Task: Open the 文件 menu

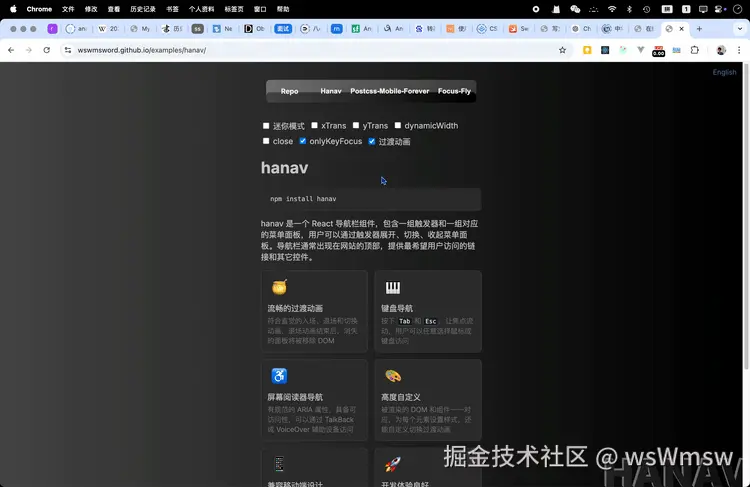Action: pos(68,9)
